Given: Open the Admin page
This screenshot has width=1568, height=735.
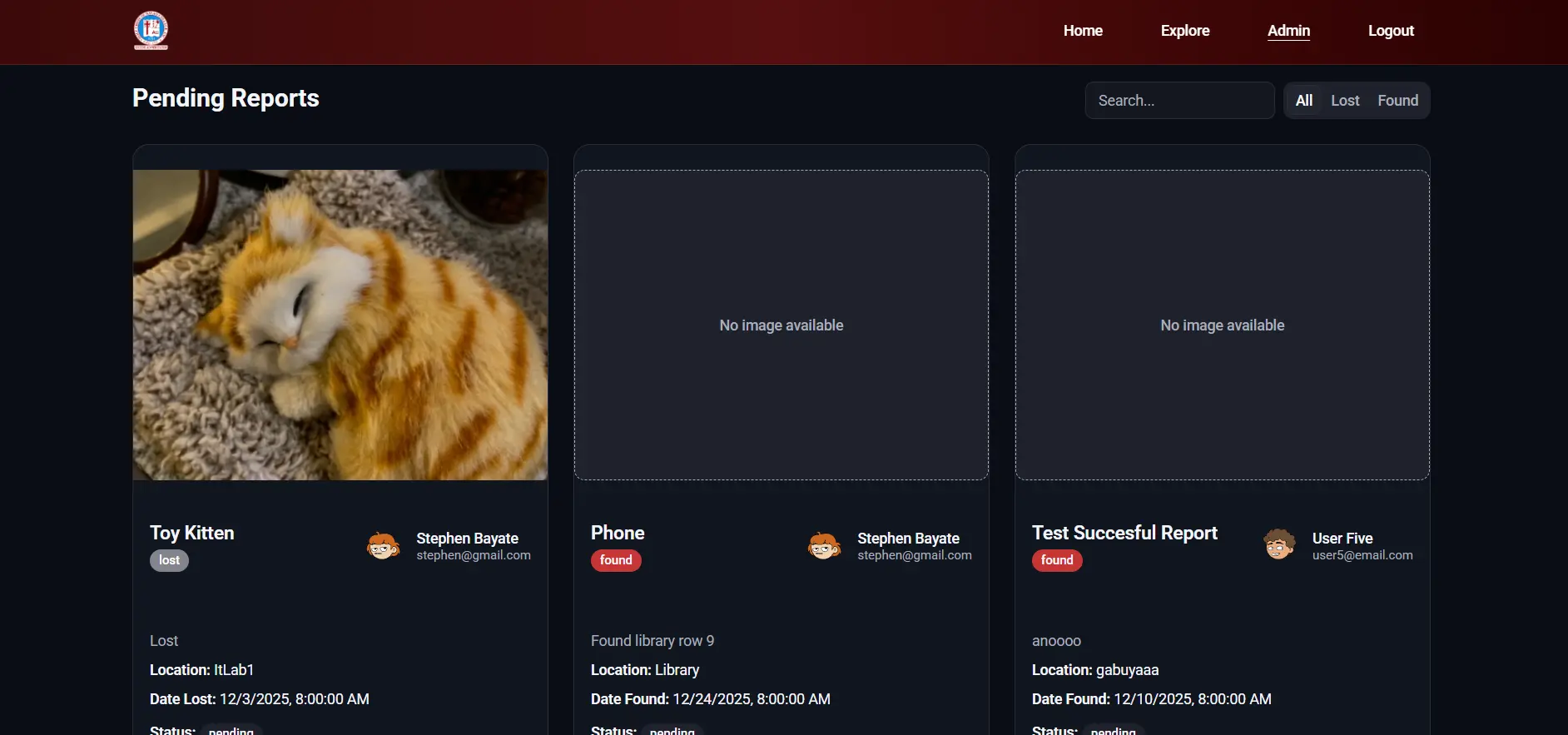Looking at the screenshot, I should tap(1288, 31).
